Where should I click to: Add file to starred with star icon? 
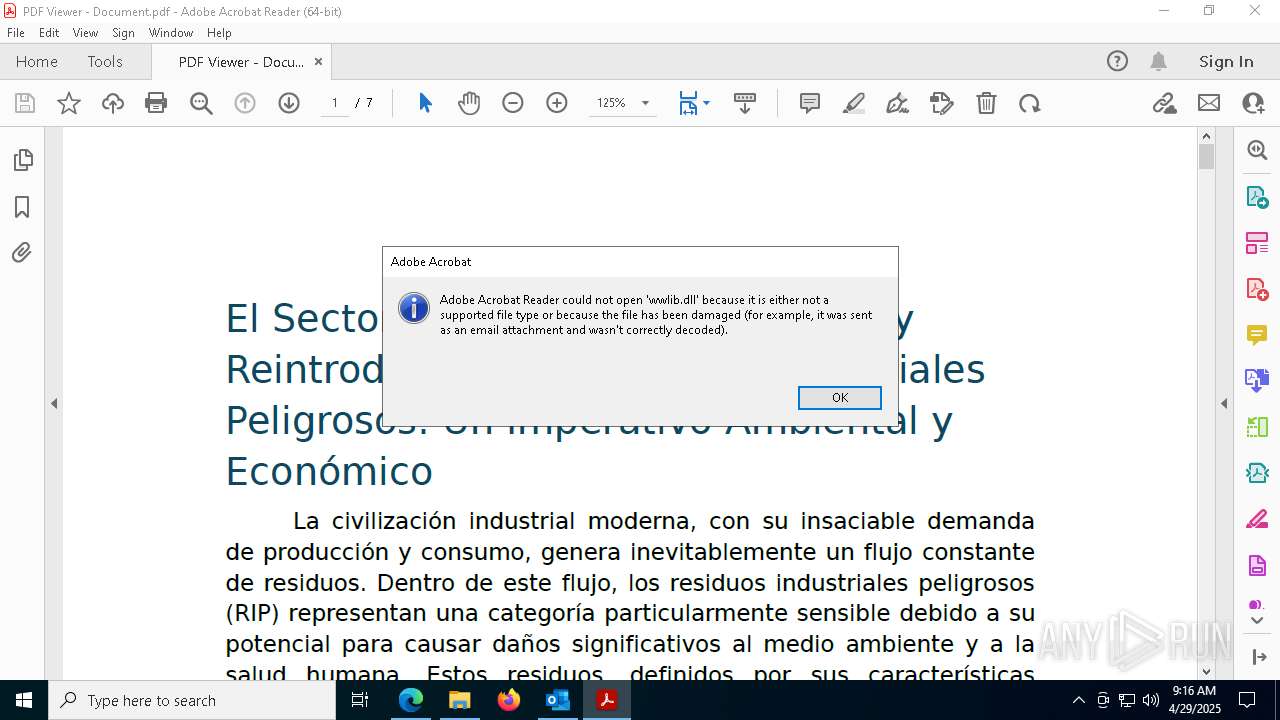[x=69, y=103]
